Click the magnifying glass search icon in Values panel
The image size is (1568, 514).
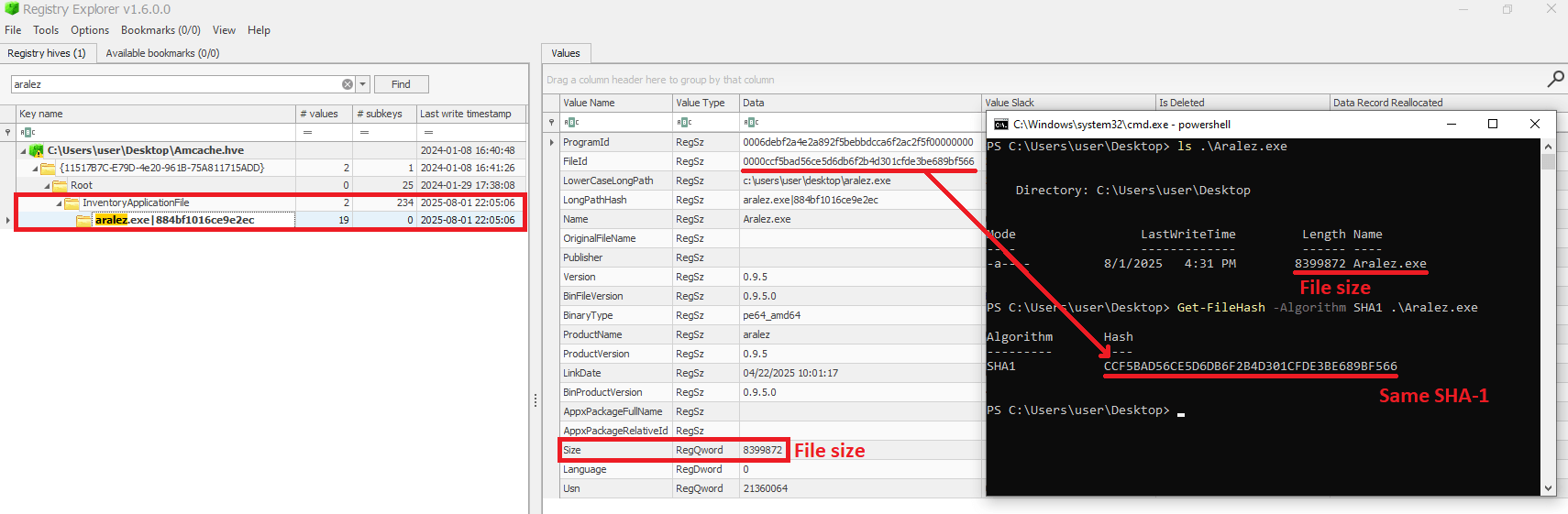click(1555, 80)
